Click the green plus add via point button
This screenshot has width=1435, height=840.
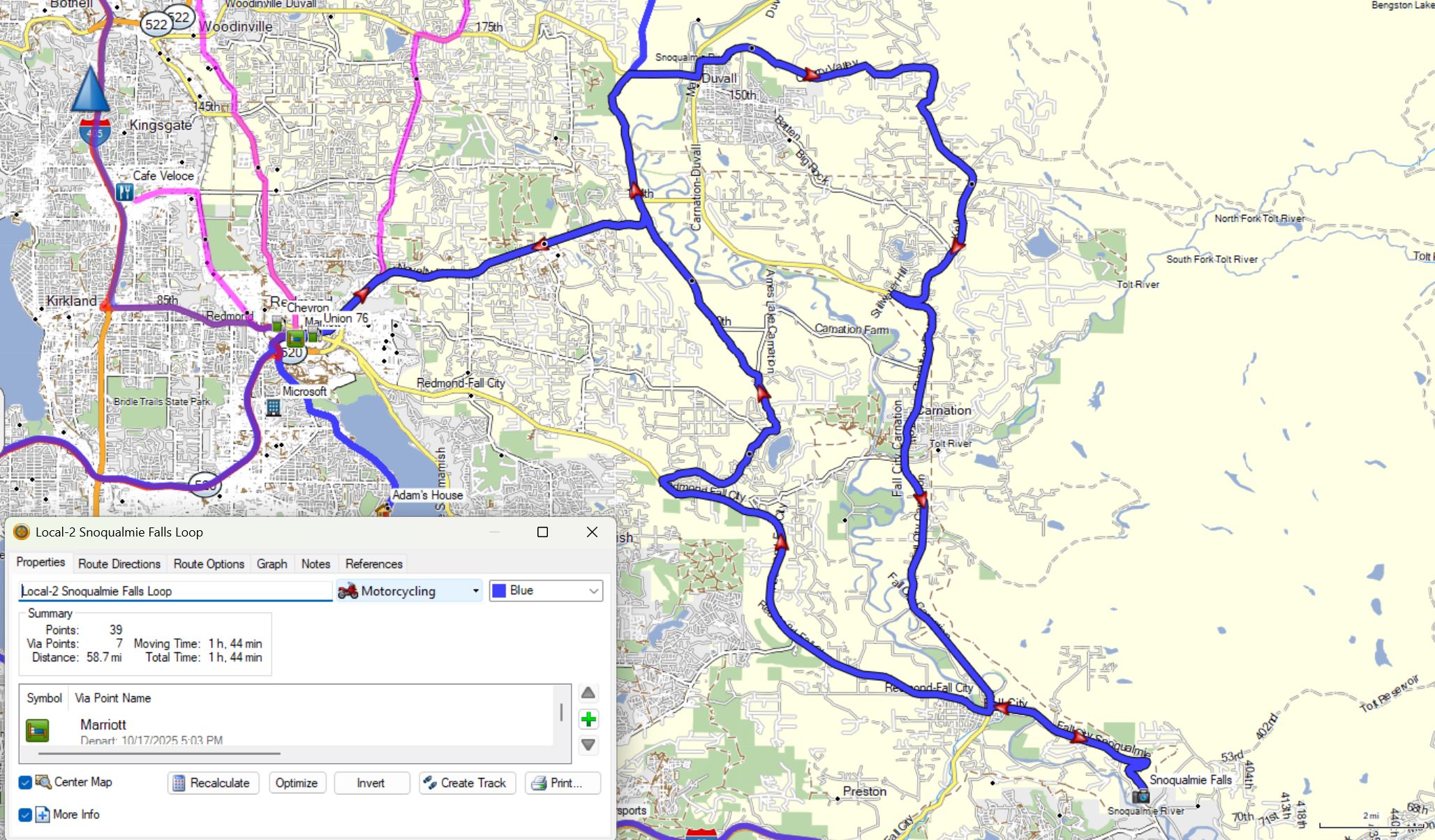pos(588,719)
